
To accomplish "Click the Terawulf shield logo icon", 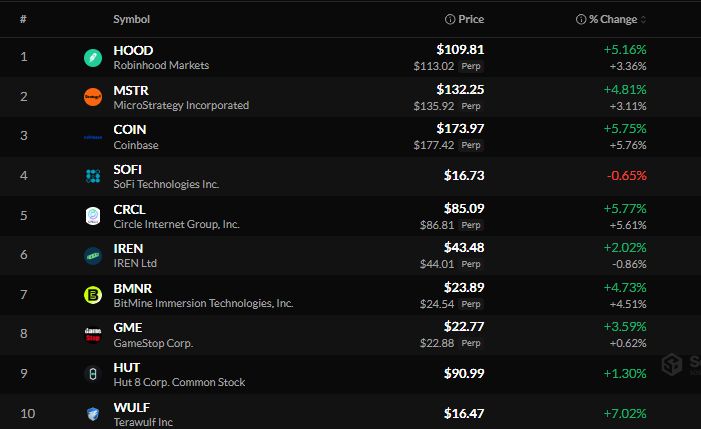I will click(x=93, y=414).
